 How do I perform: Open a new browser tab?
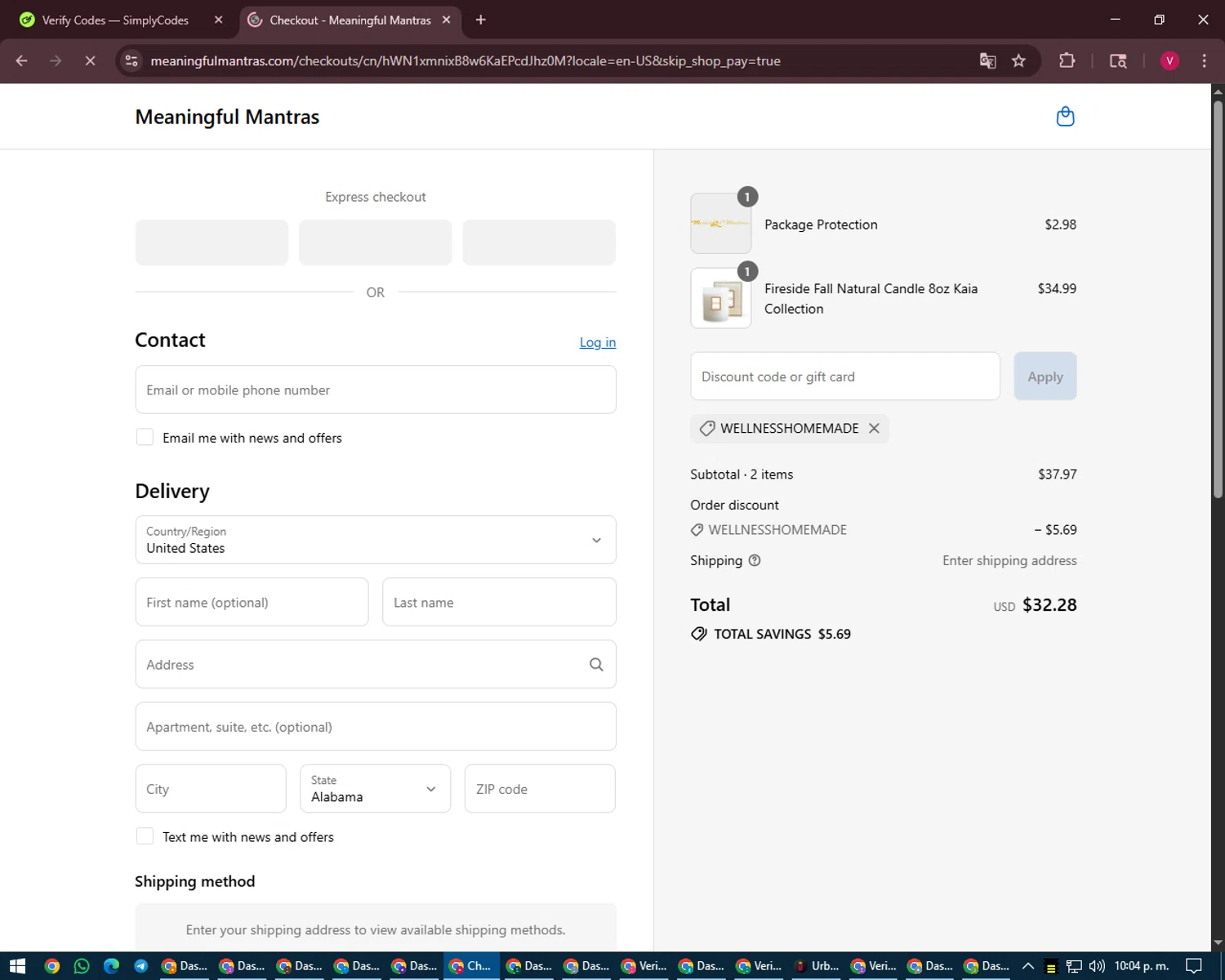481,20
